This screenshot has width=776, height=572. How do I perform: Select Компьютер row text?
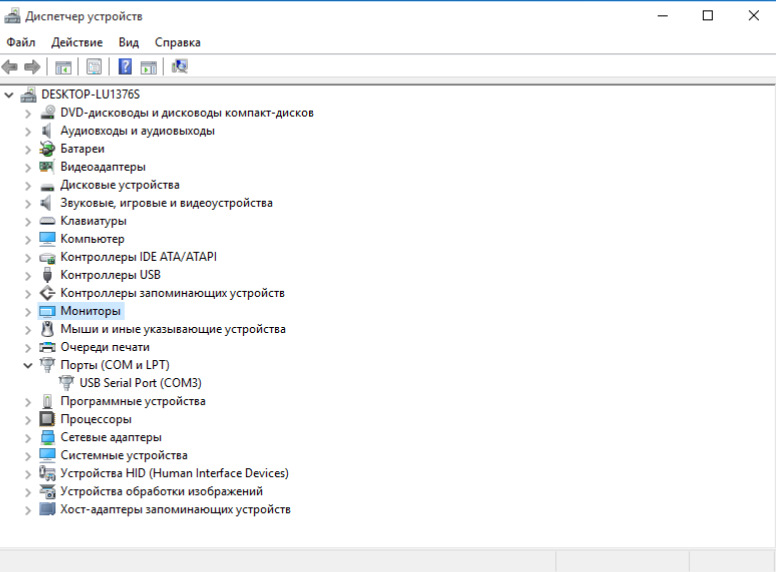(92, 239)
